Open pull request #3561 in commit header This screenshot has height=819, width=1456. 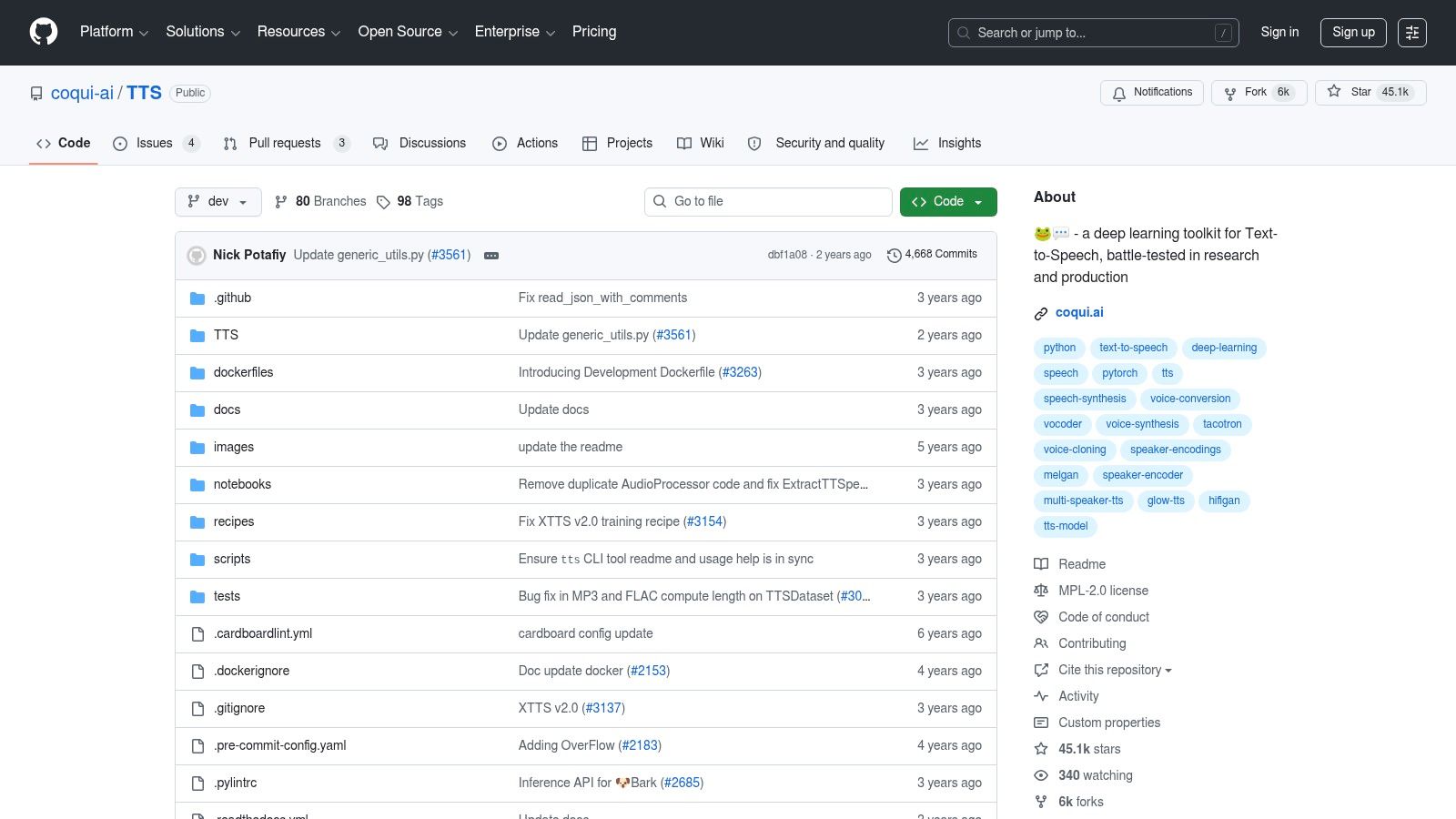point(449,255)
